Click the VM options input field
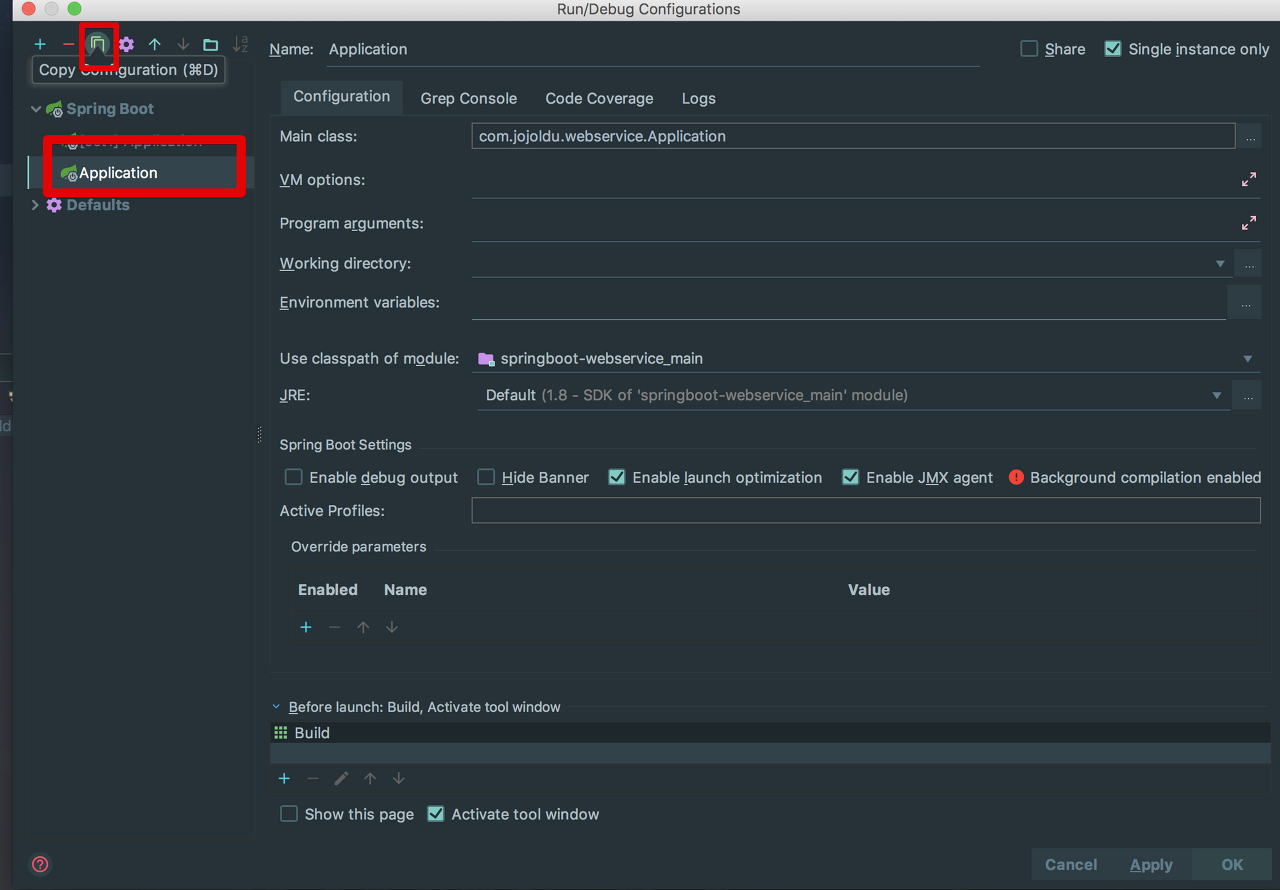 tap(853, 181)
